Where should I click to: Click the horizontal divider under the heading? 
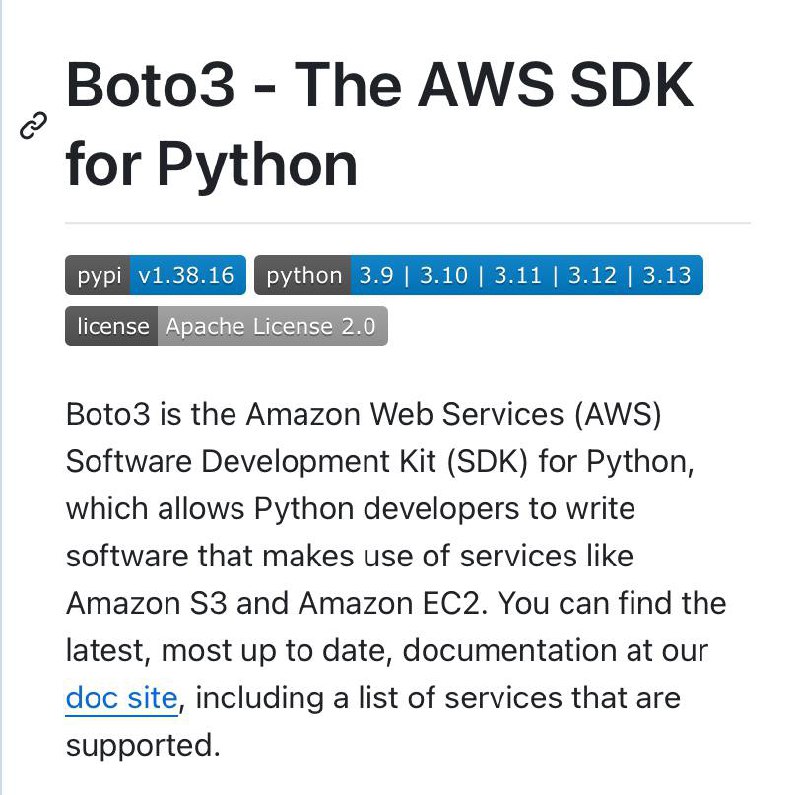pos(408,223)
